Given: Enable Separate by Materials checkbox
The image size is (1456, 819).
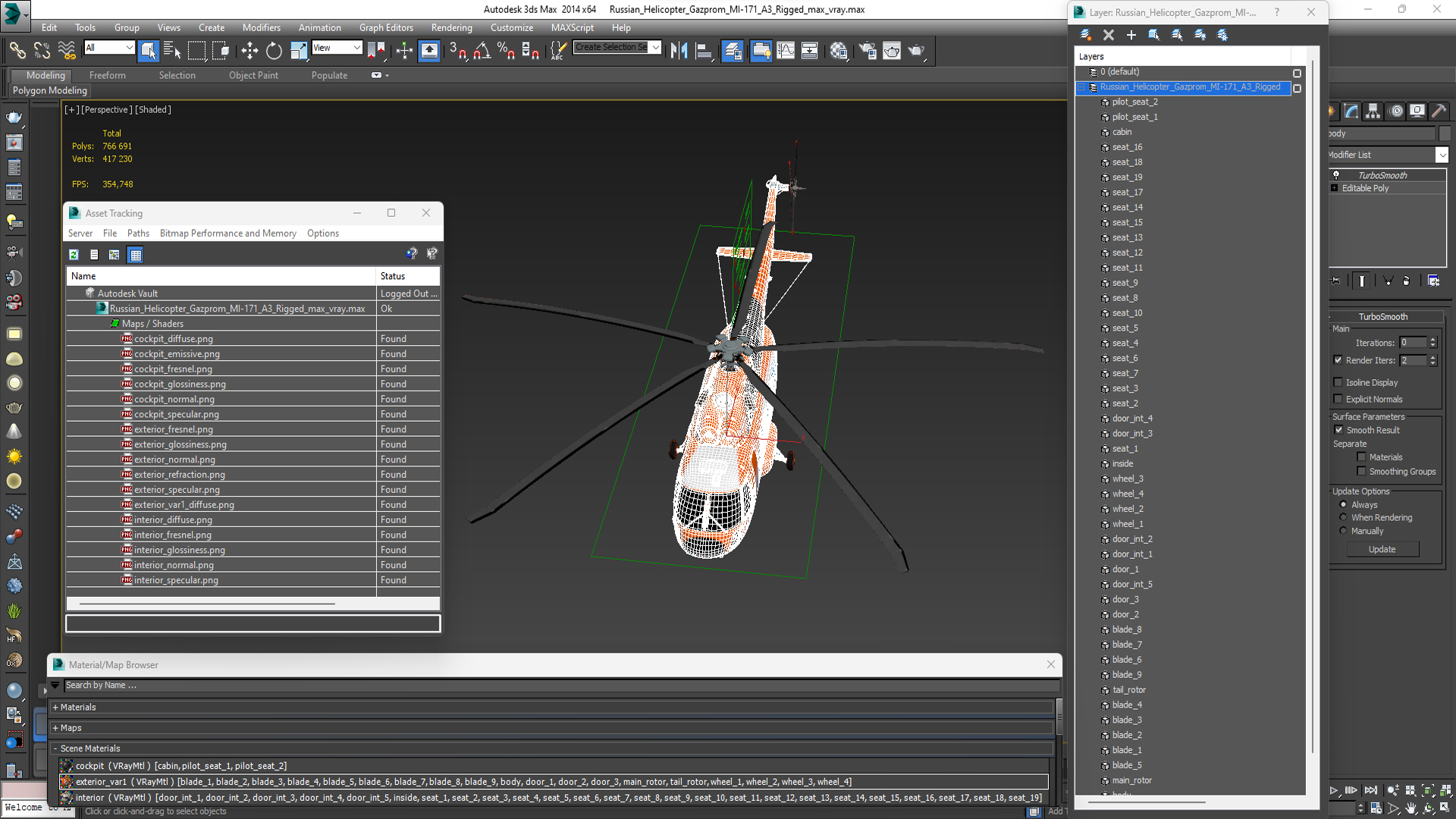Looking at the screenshot, I should 1361,457.
